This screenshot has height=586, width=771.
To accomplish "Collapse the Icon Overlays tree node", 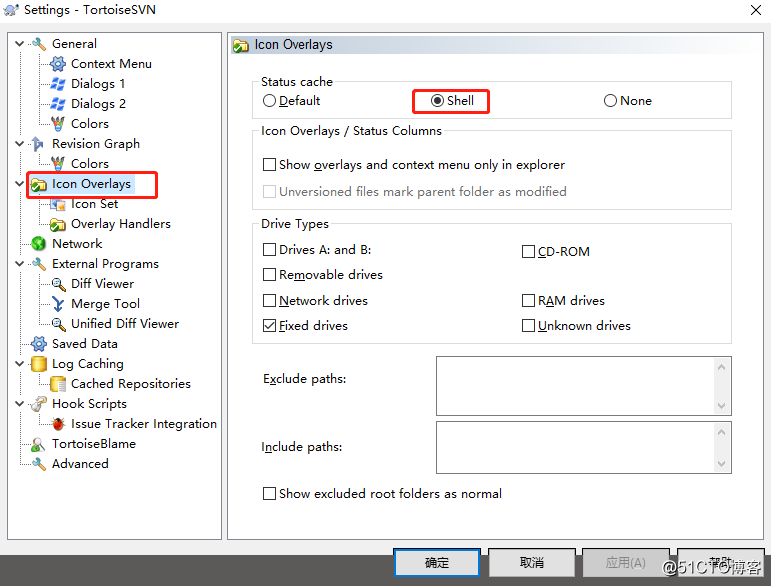I will tap(20, 184).
